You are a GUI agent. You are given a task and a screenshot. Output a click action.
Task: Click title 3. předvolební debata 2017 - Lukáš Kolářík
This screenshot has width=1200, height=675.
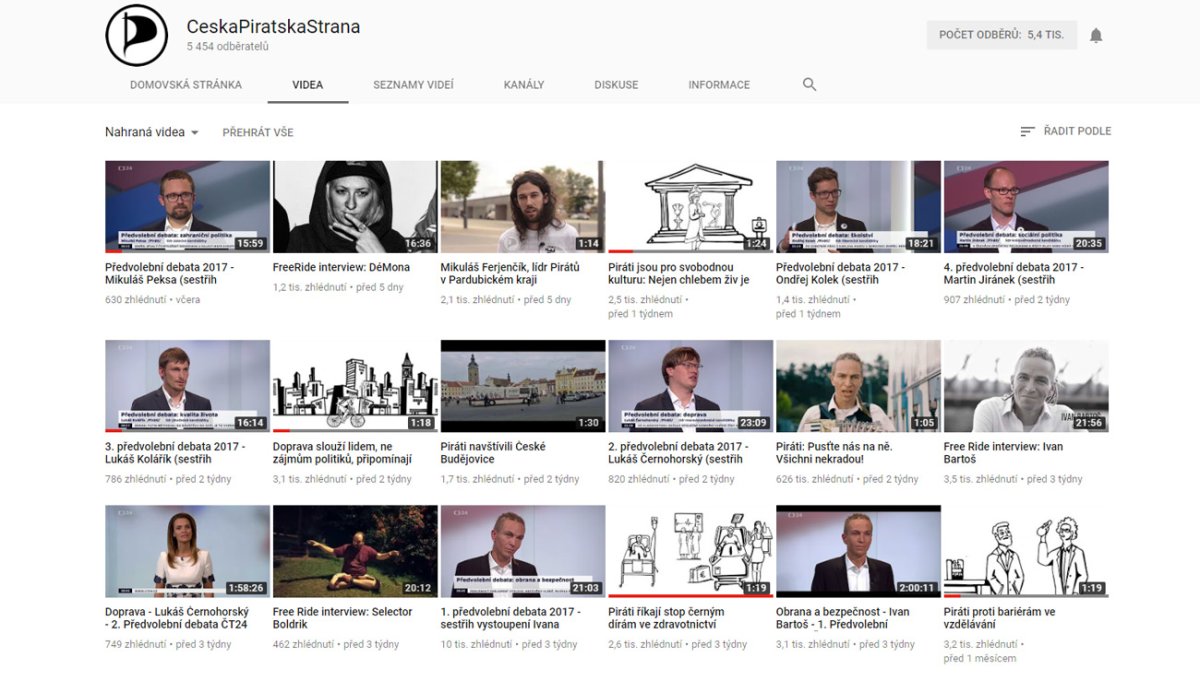pyautogui.click(x=175, y=453)
